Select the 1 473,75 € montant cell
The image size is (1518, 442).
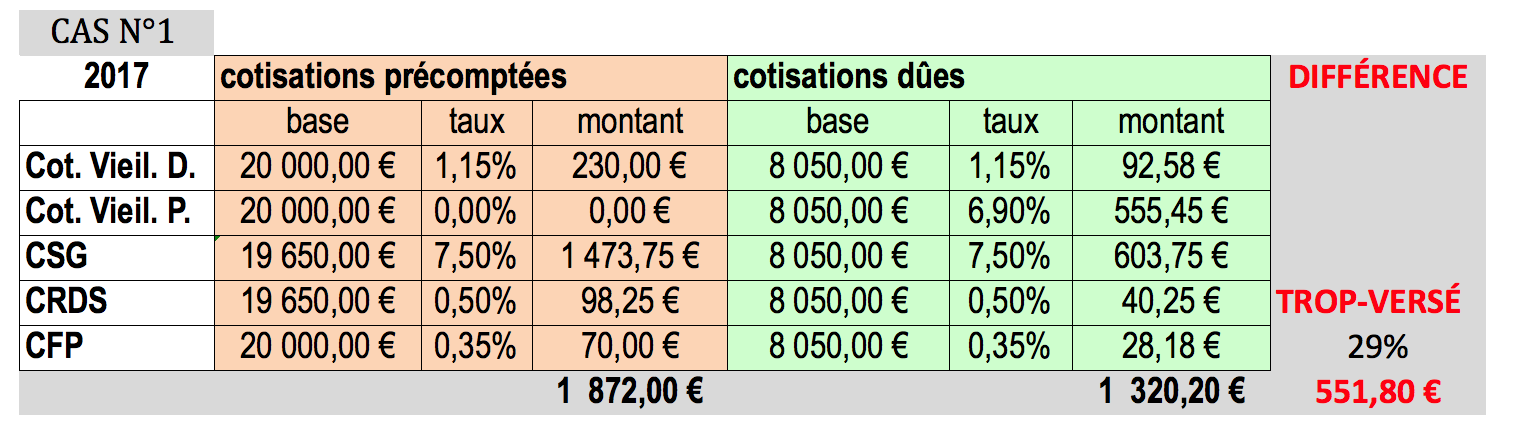click(630, 258)
